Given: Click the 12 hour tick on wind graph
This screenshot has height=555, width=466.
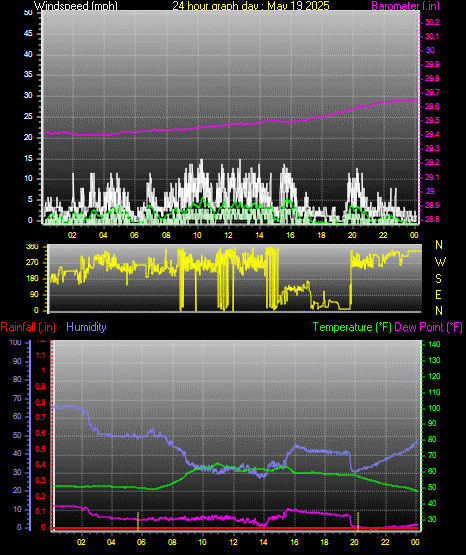Looking at the screenshot, I should 228,235.
